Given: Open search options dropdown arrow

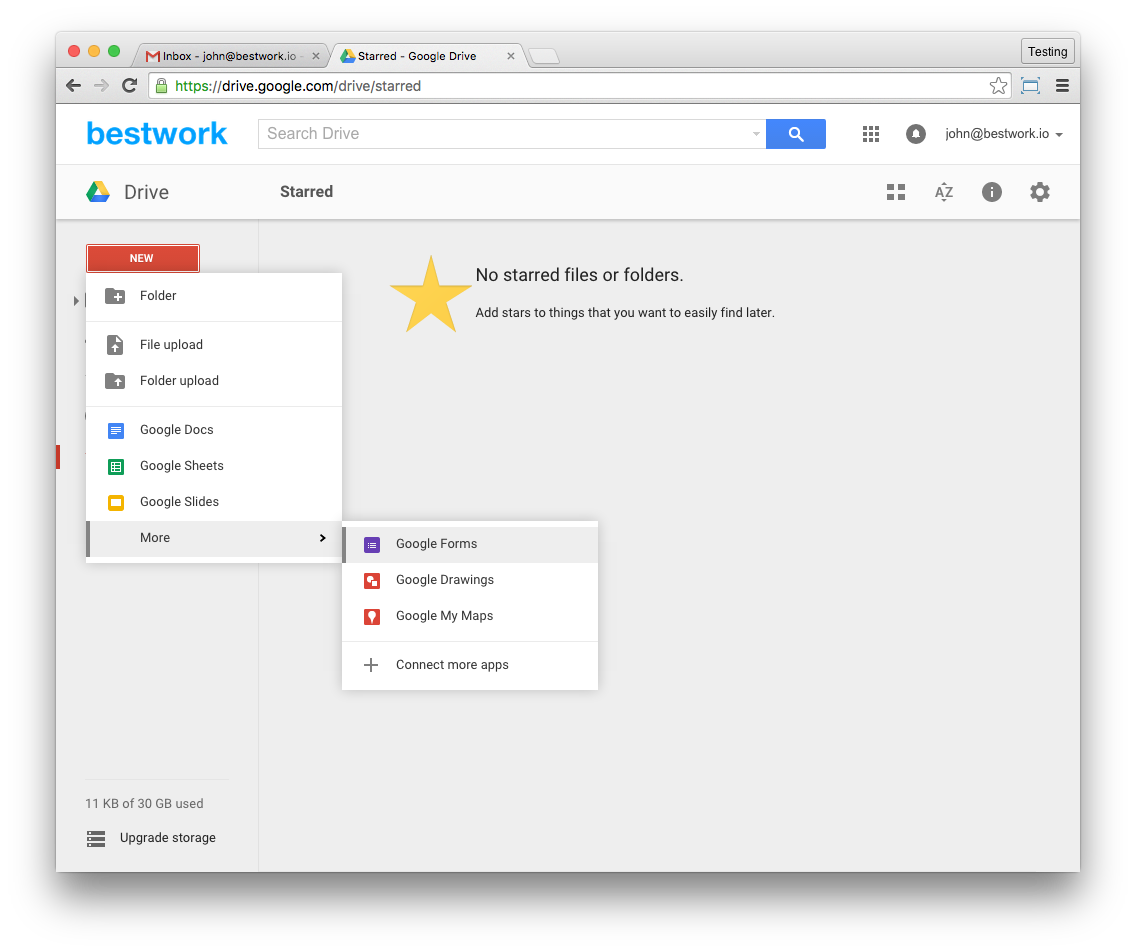Looking at the screenshot, I should pos(756,134).
